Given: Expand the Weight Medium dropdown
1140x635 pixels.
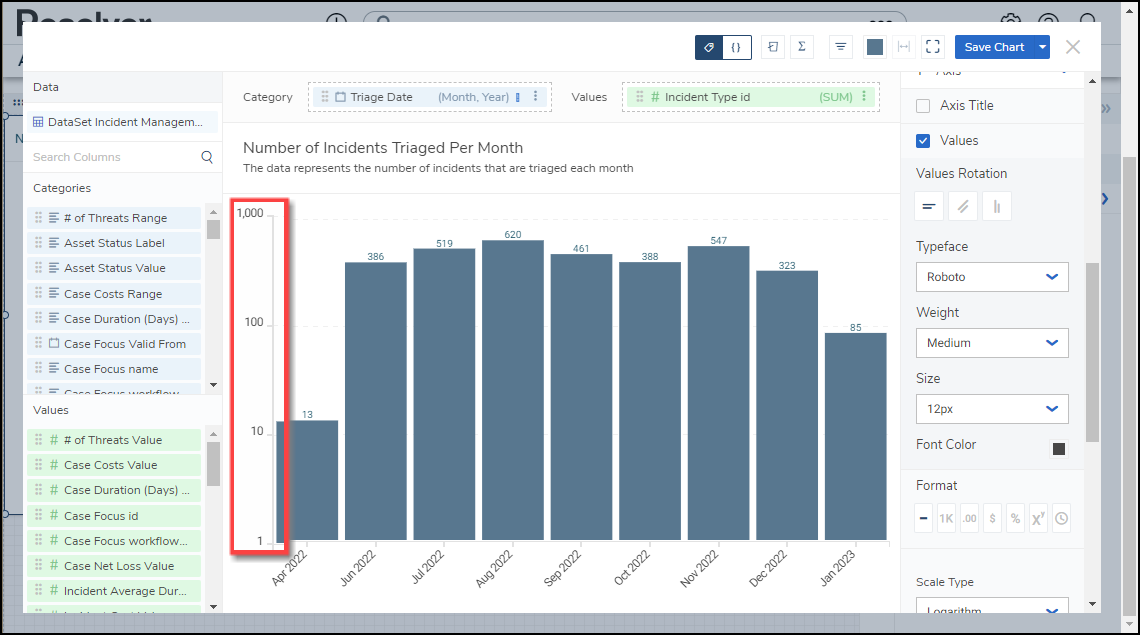Looking at the screenshot, I should coord(991,343).
